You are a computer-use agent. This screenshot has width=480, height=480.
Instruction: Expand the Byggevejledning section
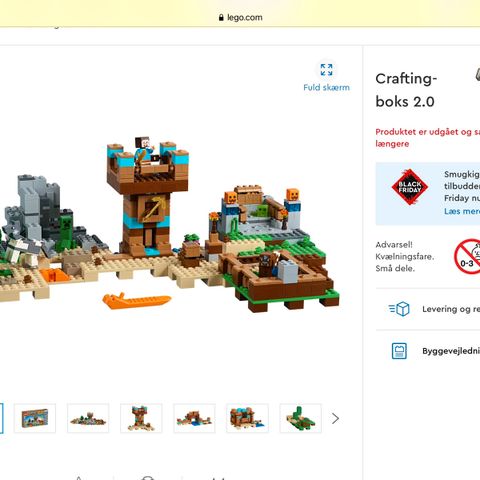point(428,351)
